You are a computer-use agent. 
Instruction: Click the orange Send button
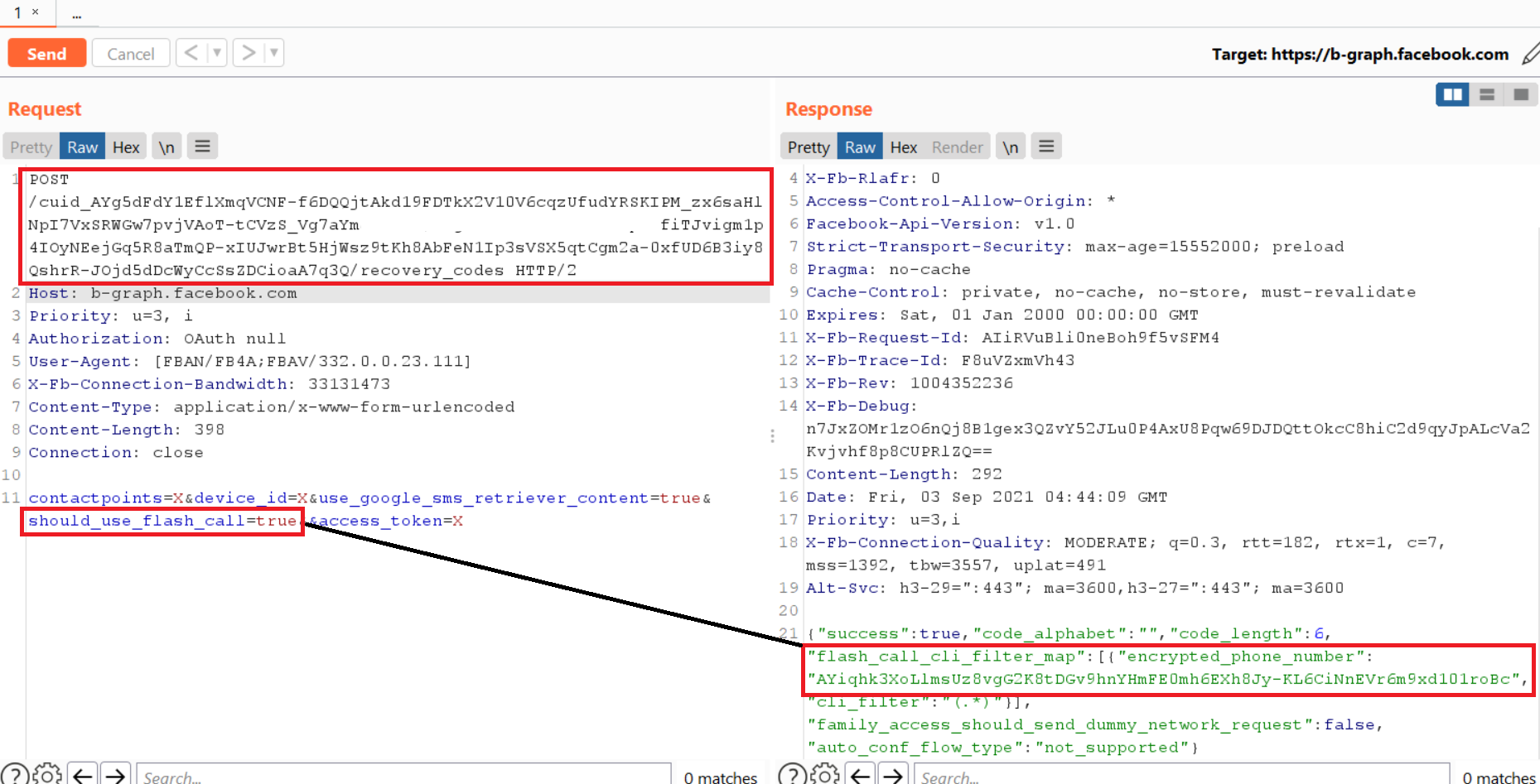pos(46,54)
